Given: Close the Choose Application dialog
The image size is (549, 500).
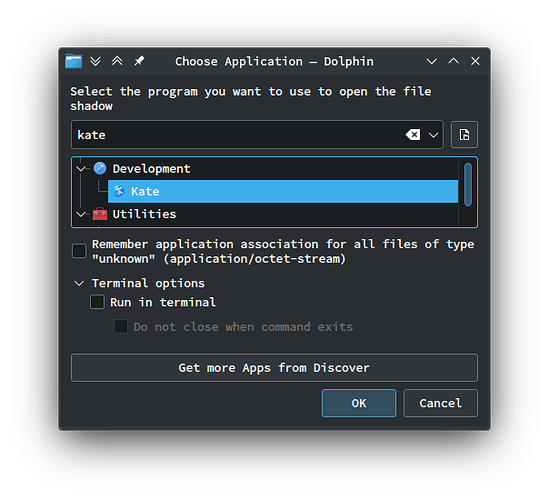Looking at the screenshot, I should tap(475, 61).
